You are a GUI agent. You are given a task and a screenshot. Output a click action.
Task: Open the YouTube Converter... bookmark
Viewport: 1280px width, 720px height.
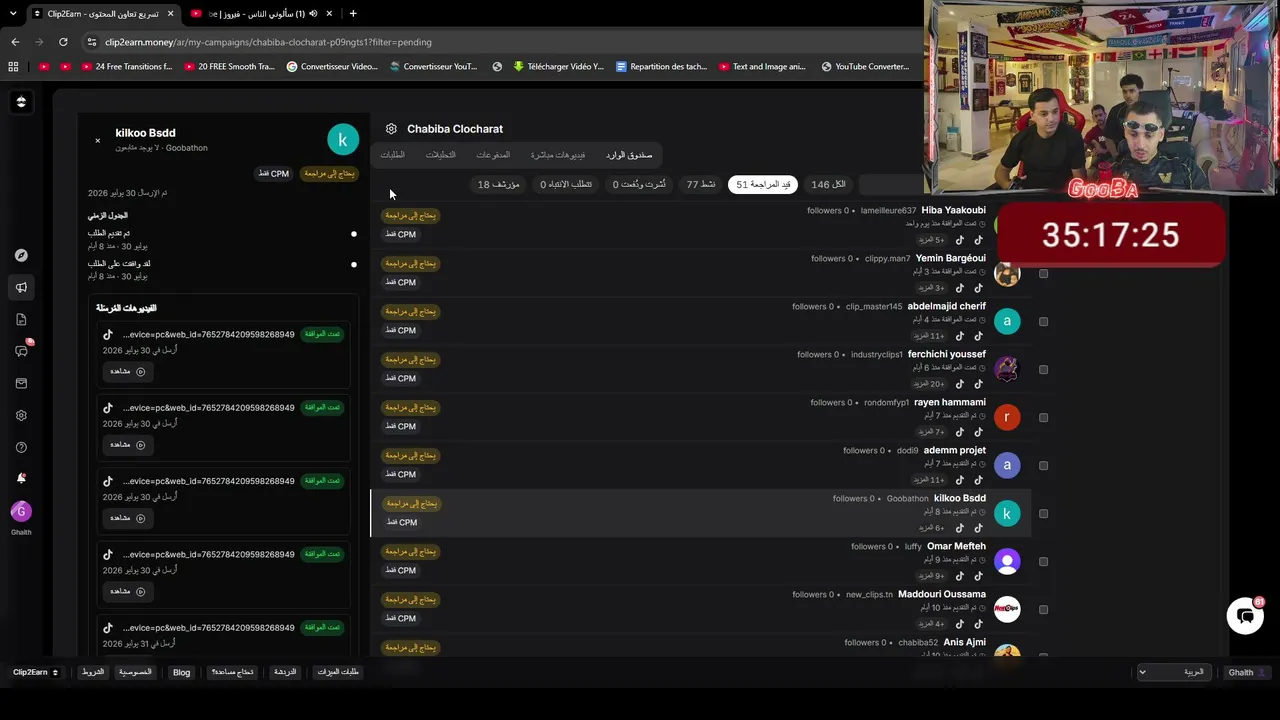coord(865,67)
